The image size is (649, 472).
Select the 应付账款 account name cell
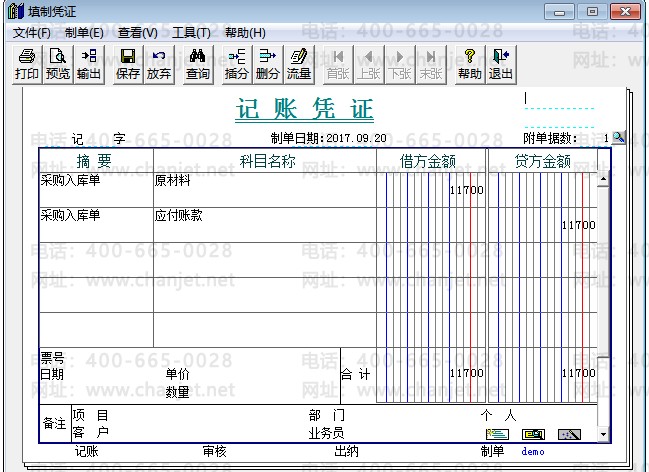coord(264,224)
